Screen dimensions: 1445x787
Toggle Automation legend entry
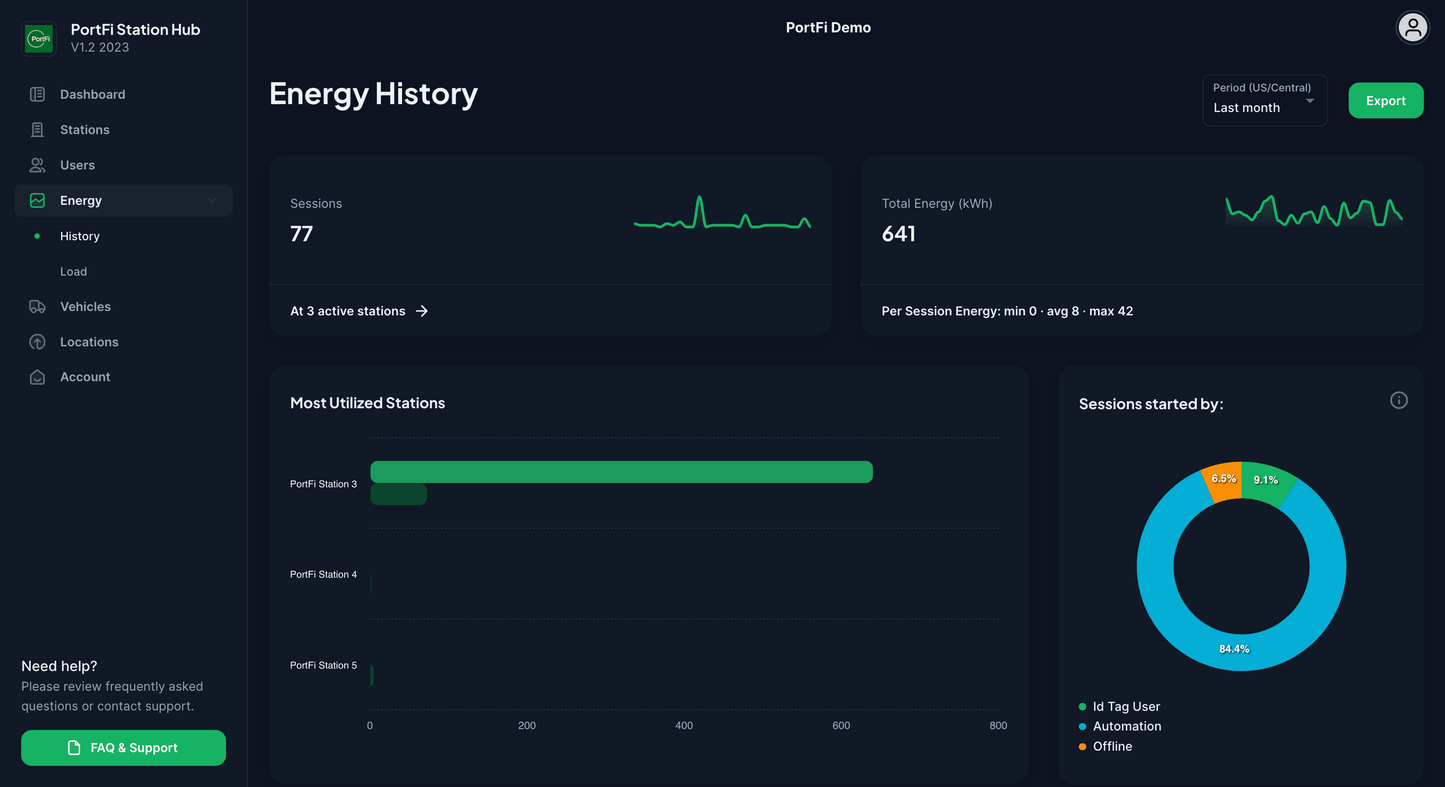pos(1126,727)
